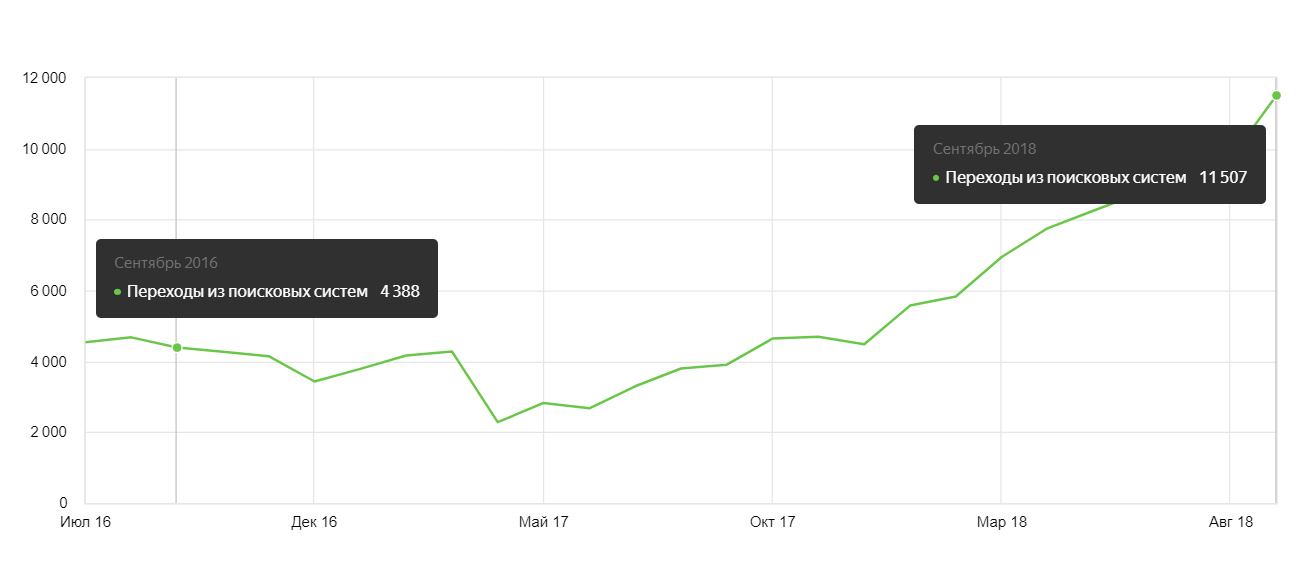
Task: Click the Дек 16 axis label
Action: [x=314, y=522]
